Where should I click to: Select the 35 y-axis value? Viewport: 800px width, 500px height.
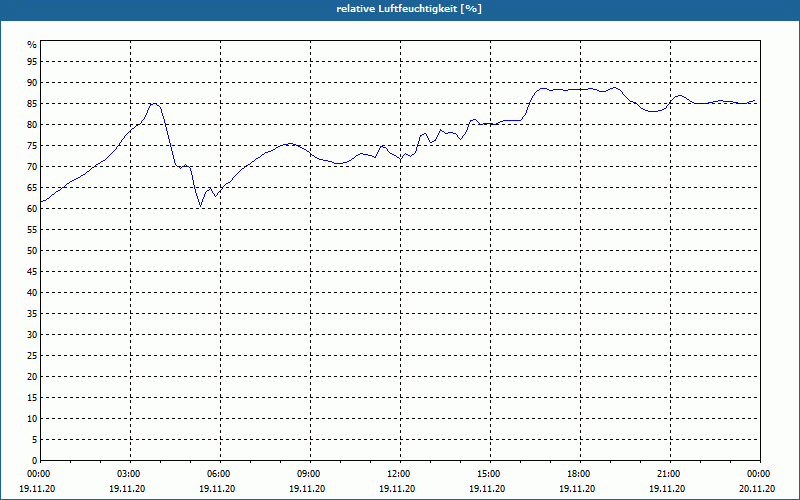coord(32,314)
